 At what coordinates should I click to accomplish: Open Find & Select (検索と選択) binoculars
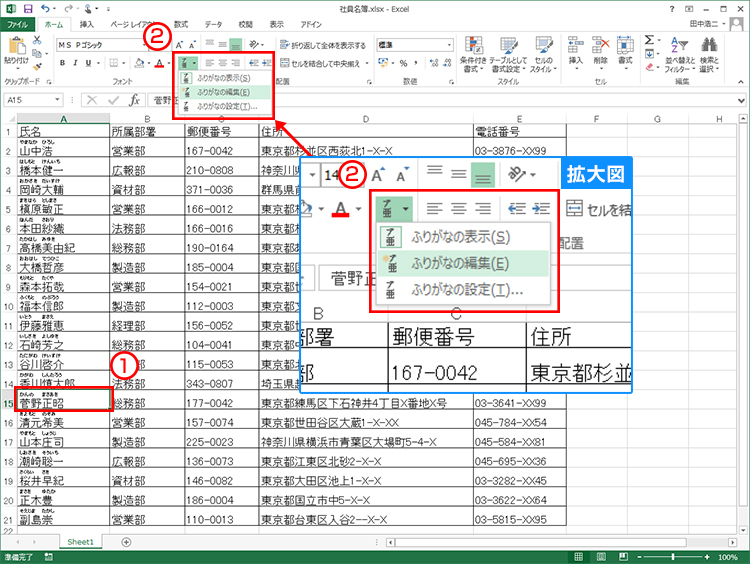coord(709,55)
